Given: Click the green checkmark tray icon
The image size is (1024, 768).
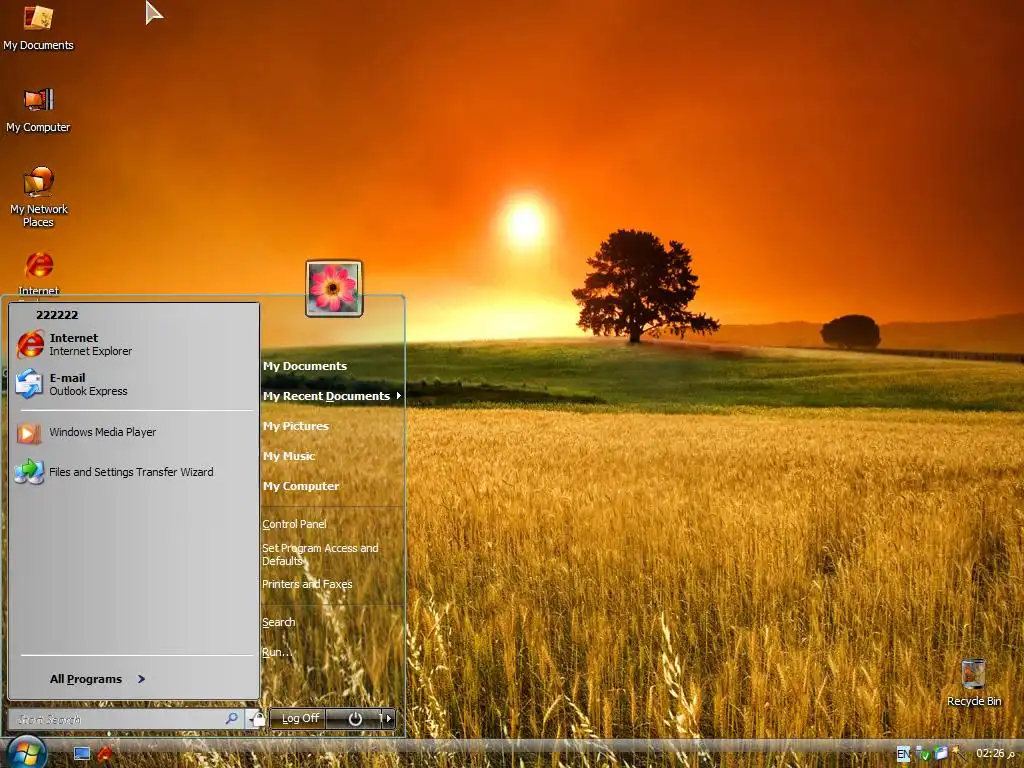Looking at the screenshot, I should click(923, 754).
